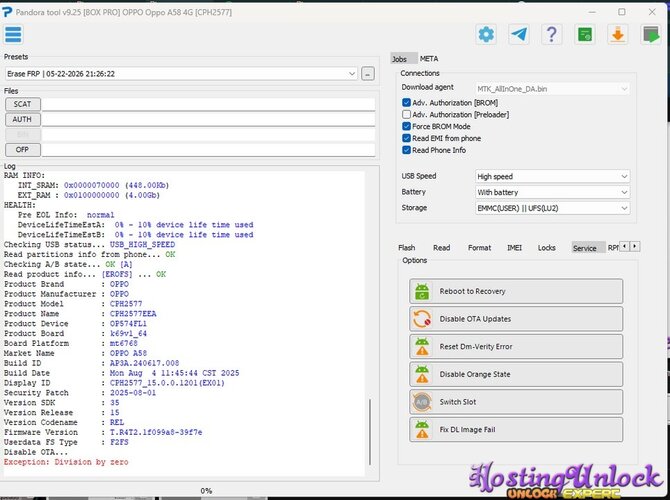The image size is (670, 500).
Task: Open the Storage dropdown
Action: coord(552,208)
